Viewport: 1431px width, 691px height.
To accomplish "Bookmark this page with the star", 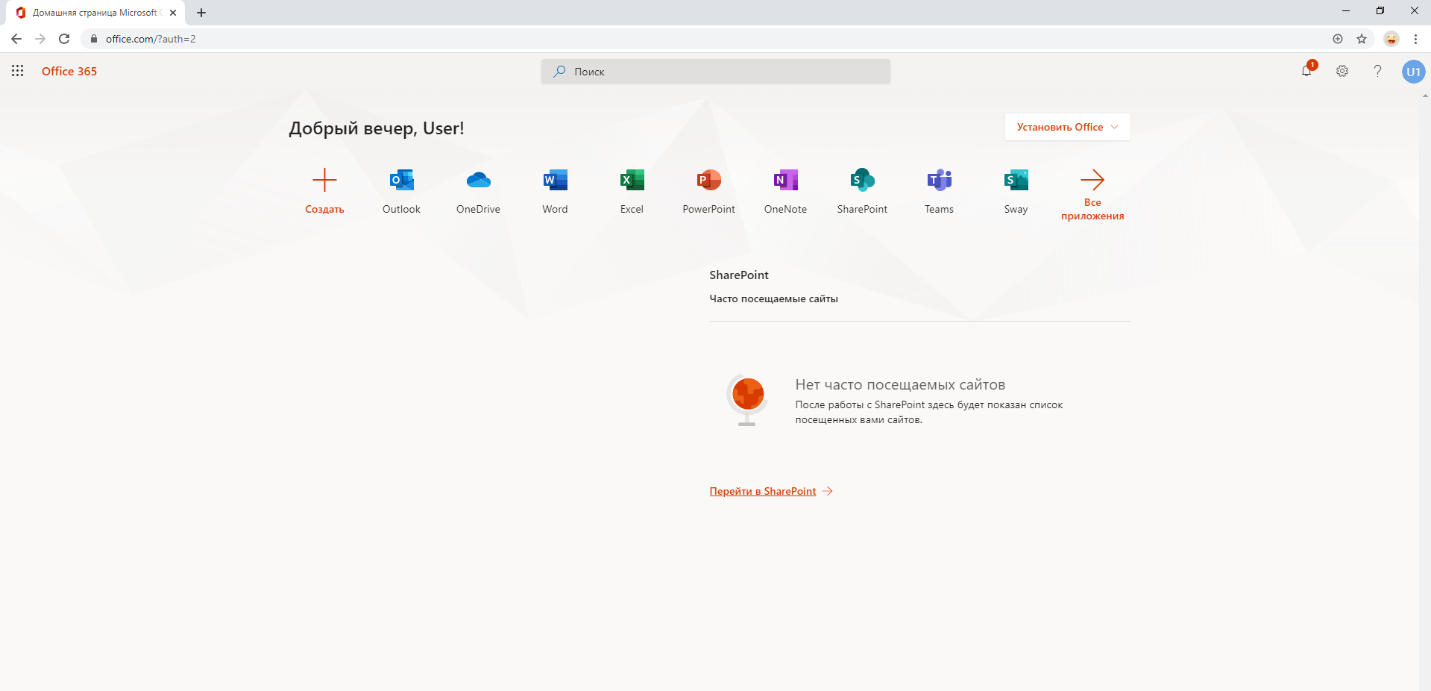I will 1361,38.
